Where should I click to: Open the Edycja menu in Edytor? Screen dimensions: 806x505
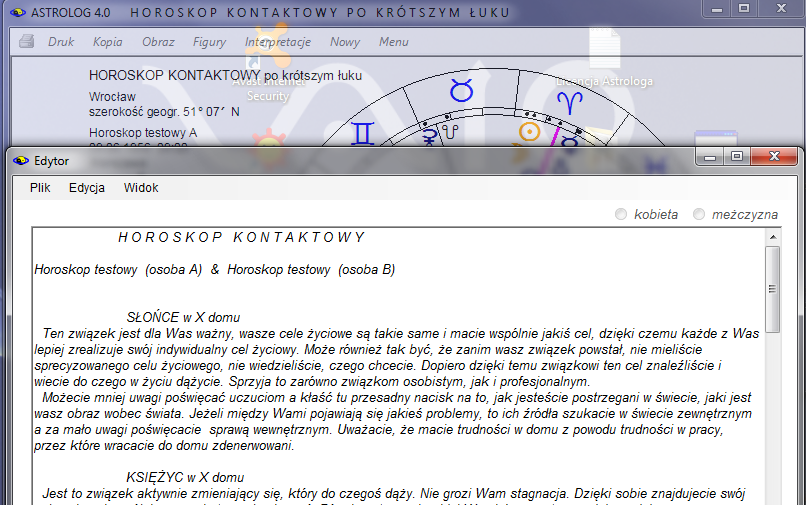87,188
